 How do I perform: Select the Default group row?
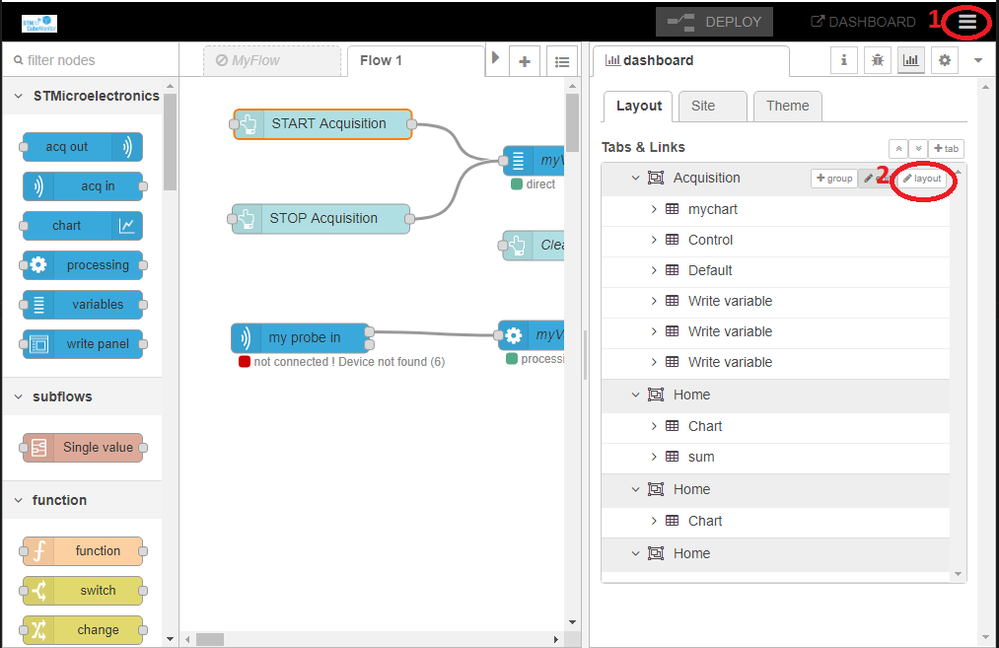pos(775,271)
